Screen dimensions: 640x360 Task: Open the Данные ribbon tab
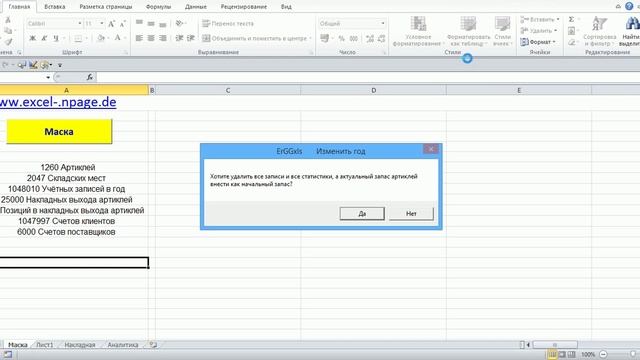(196, 7)
